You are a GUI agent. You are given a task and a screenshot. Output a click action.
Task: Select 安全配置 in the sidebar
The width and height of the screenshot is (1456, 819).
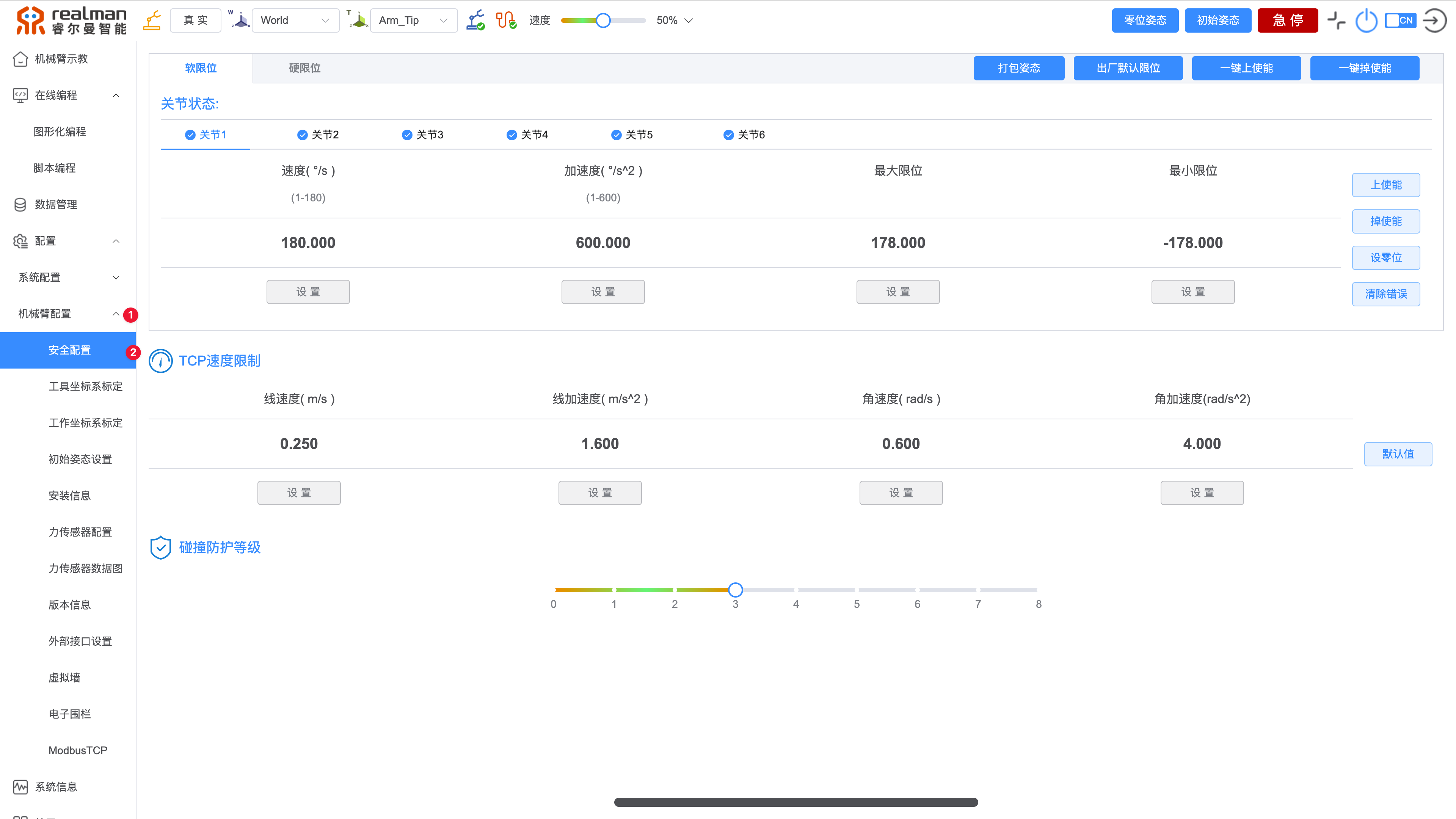coord(68,350)
